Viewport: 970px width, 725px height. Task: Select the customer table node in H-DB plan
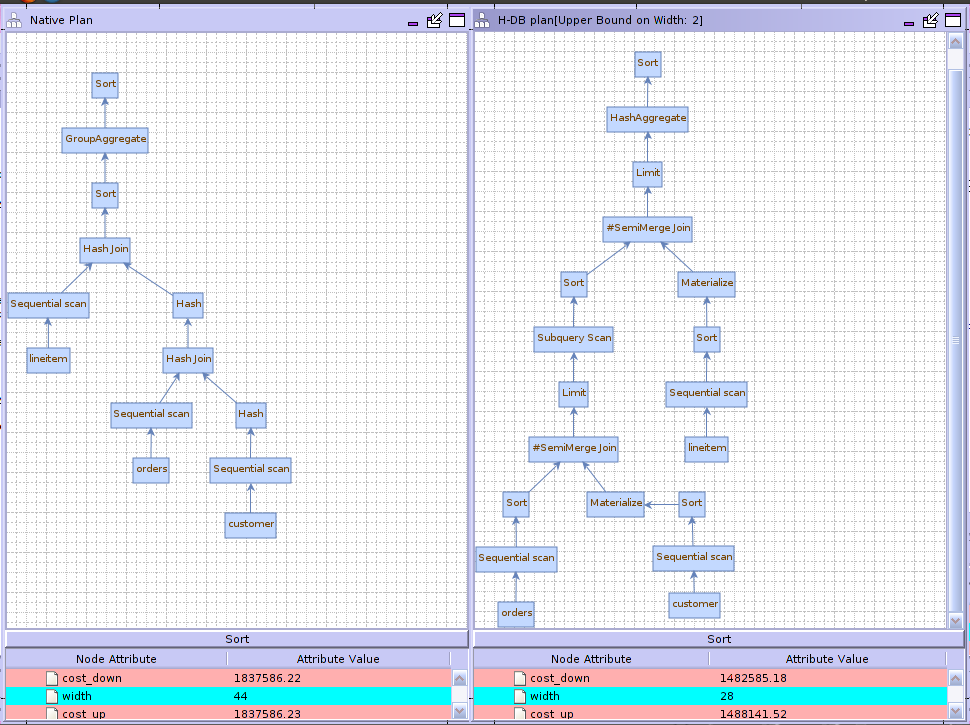point(694,604)
